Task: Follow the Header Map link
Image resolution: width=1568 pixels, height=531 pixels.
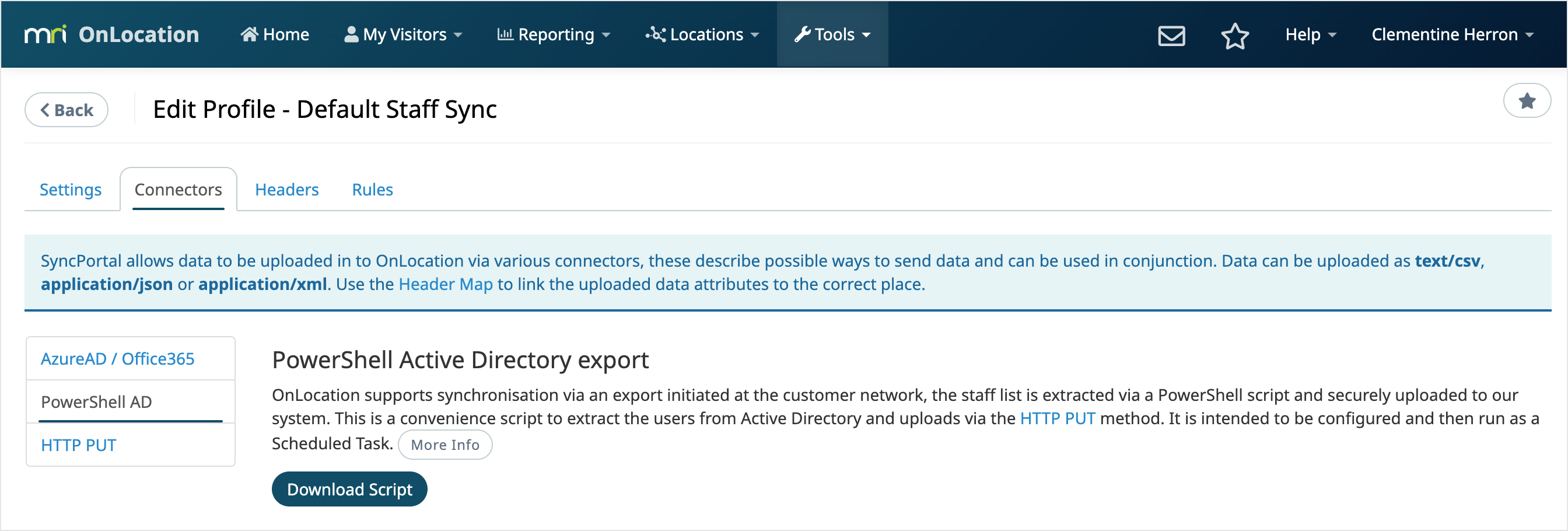Action: tap(446, 284)
